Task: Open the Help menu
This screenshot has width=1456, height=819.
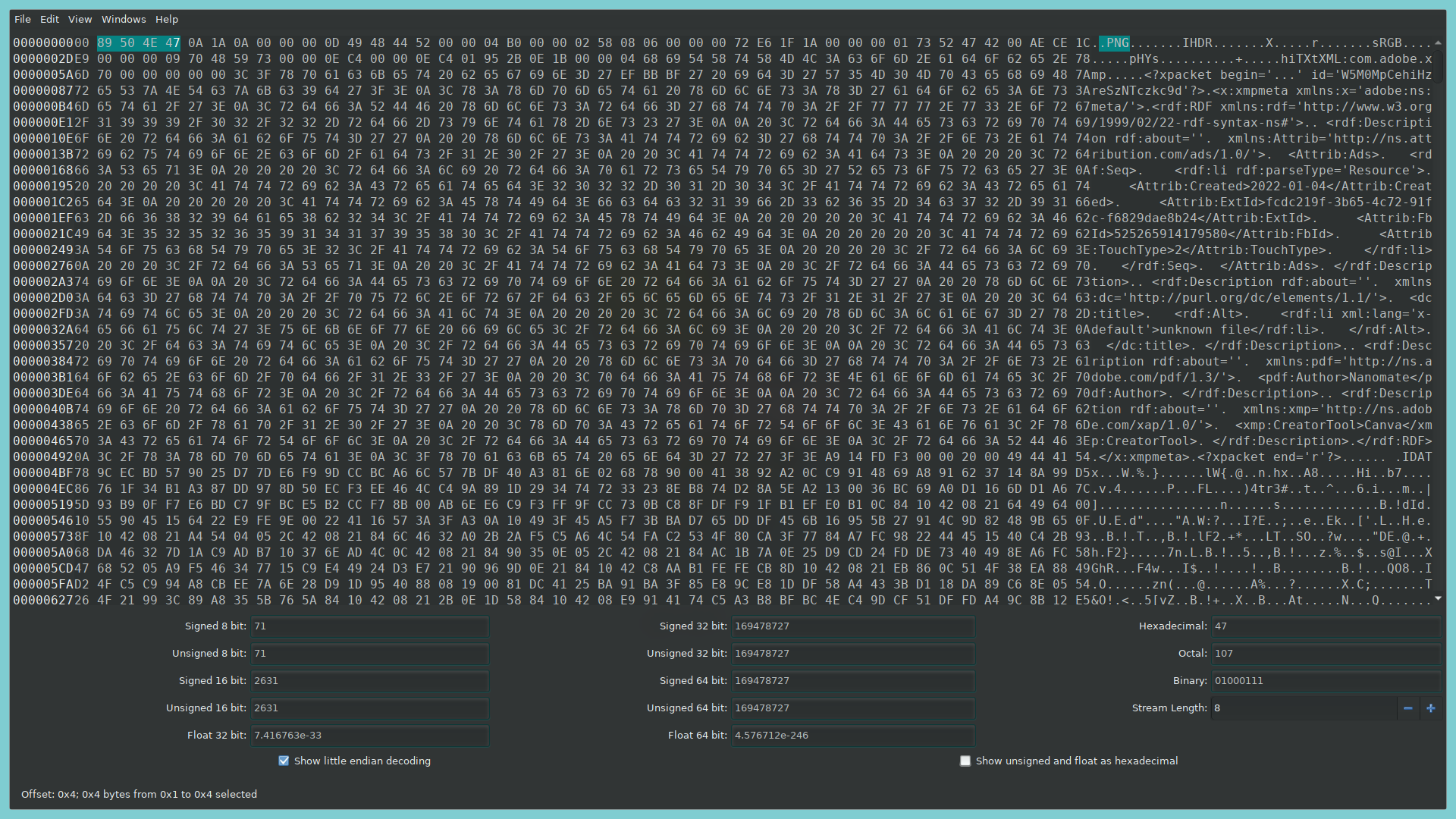Action: click(167, 19)
